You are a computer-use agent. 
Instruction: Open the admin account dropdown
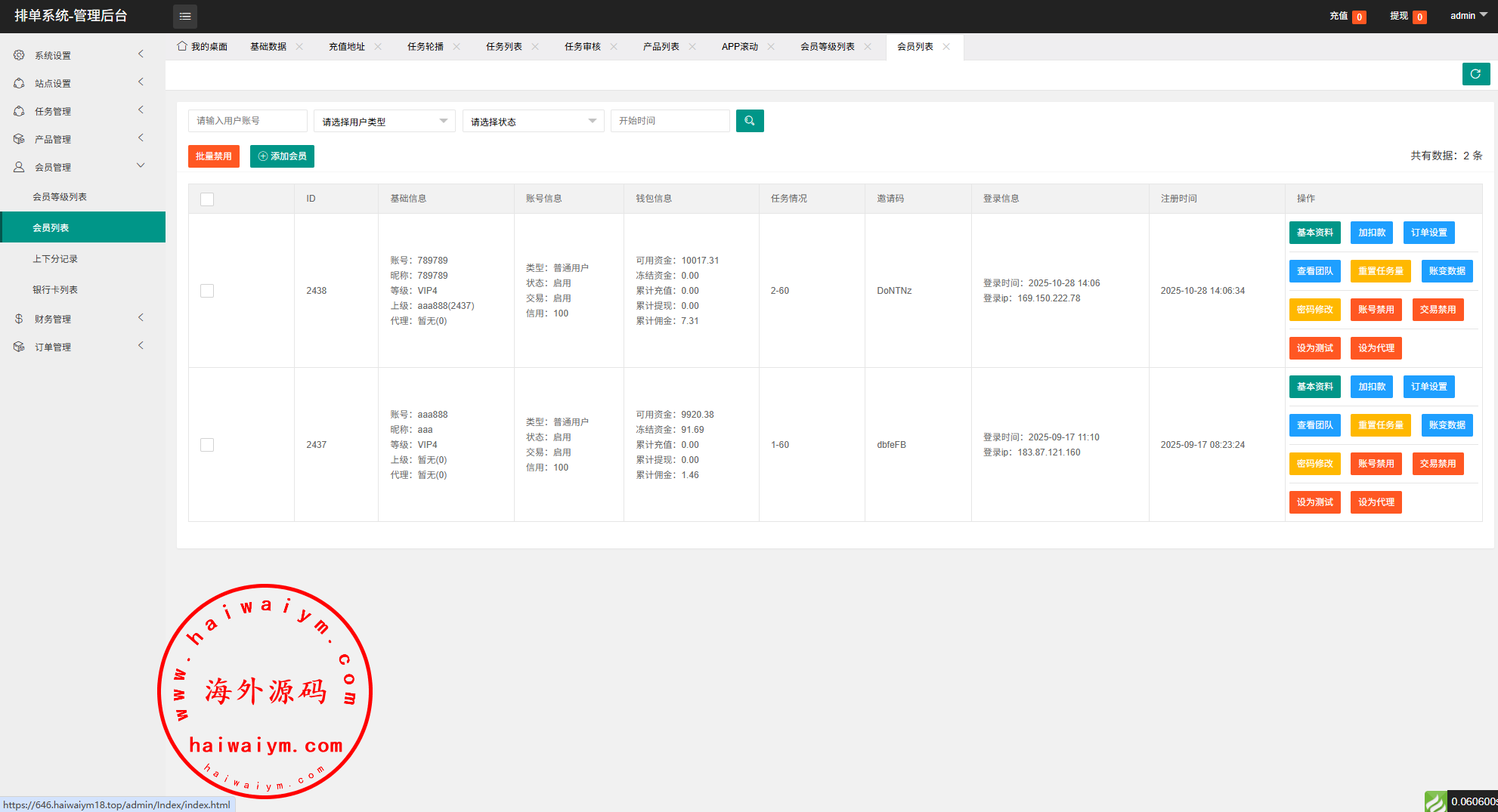pos(1468,16)
